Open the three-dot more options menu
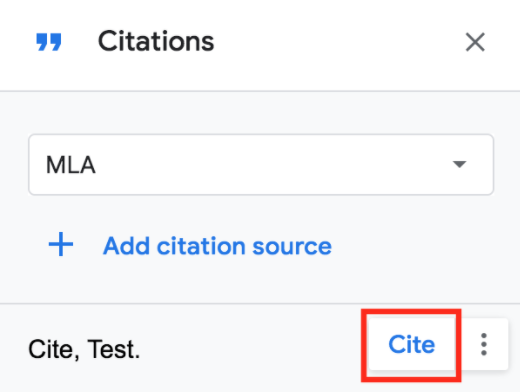The width and height of the screenshot is (520, 392). [484, 344]
